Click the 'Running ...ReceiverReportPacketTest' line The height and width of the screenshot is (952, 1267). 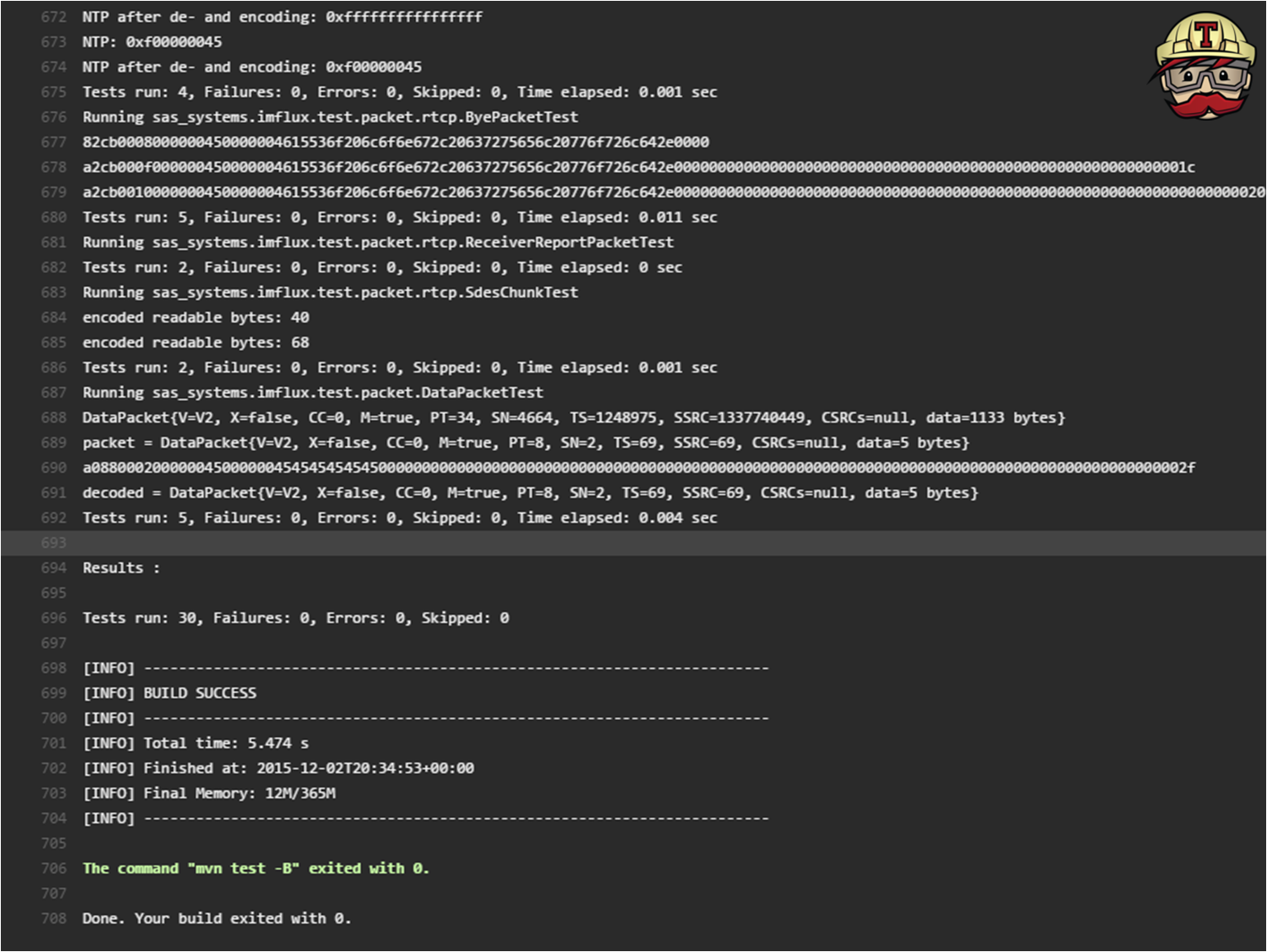pyautogui.click(x=378, y=242)
